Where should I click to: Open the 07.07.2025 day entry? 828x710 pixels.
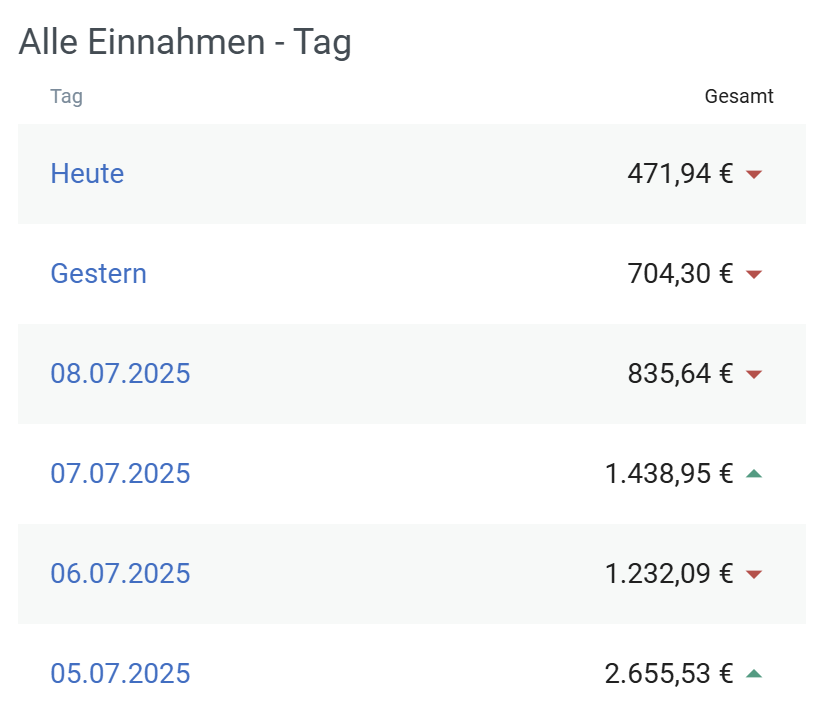coord(120,474)
